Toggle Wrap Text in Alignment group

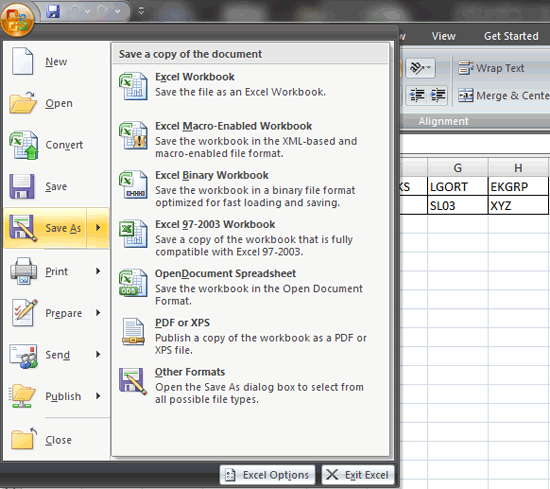click(x=491, y=68)
